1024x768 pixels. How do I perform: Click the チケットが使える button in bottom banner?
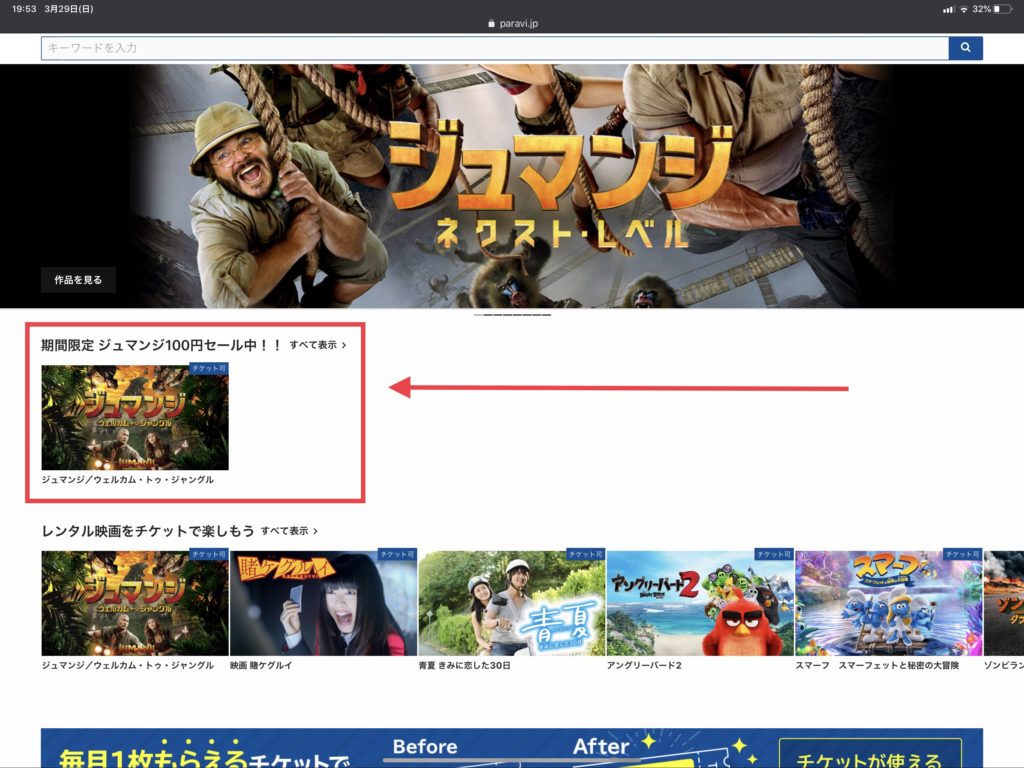[x=870, y=754]
